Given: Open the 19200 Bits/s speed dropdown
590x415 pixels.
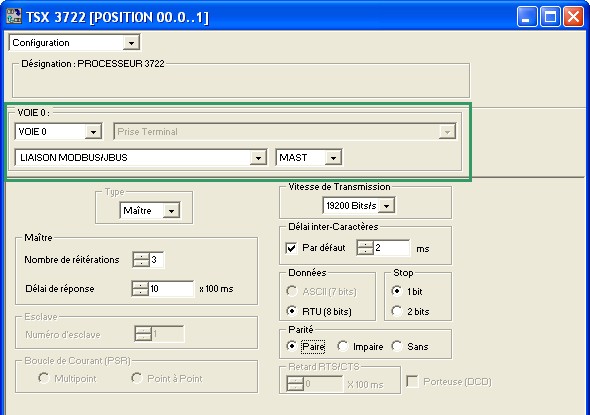Looking at the screenshot, I should [x=386, y=206].
